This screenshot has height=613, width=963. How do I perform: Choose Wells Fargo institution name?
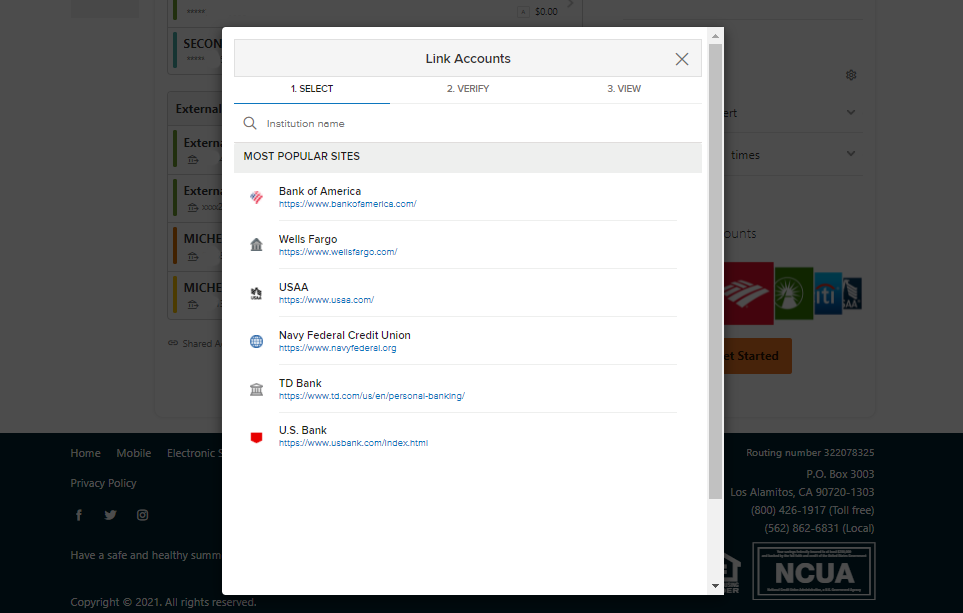308,239
